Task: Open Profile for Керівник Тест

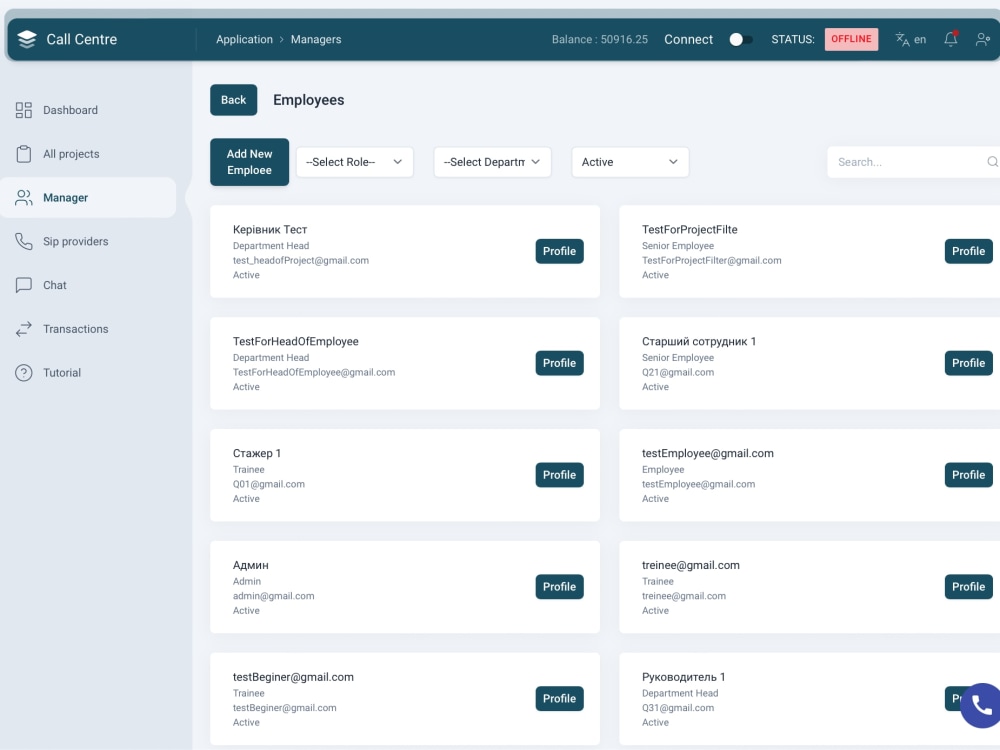Action: (x=559, y=251)
